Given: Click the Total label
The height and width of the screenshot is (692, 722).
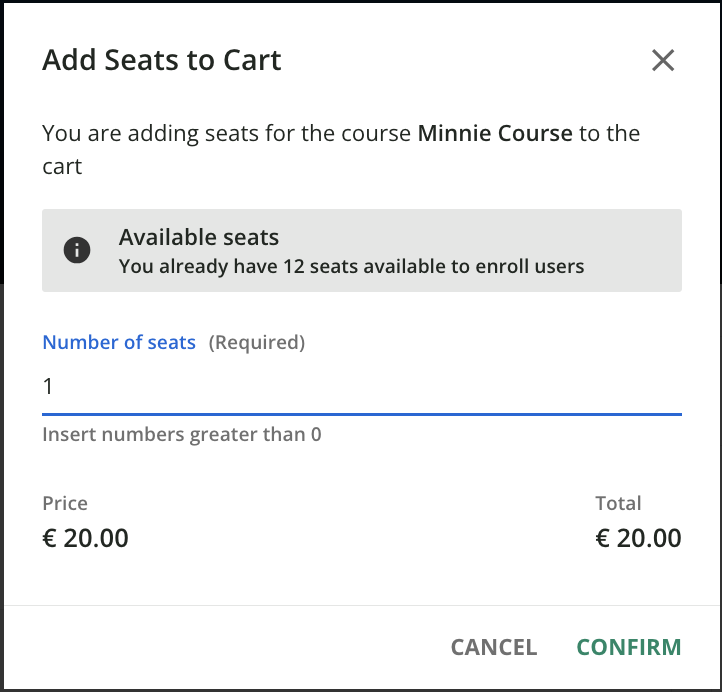Looking at the screenshot, I should point(618,503).
